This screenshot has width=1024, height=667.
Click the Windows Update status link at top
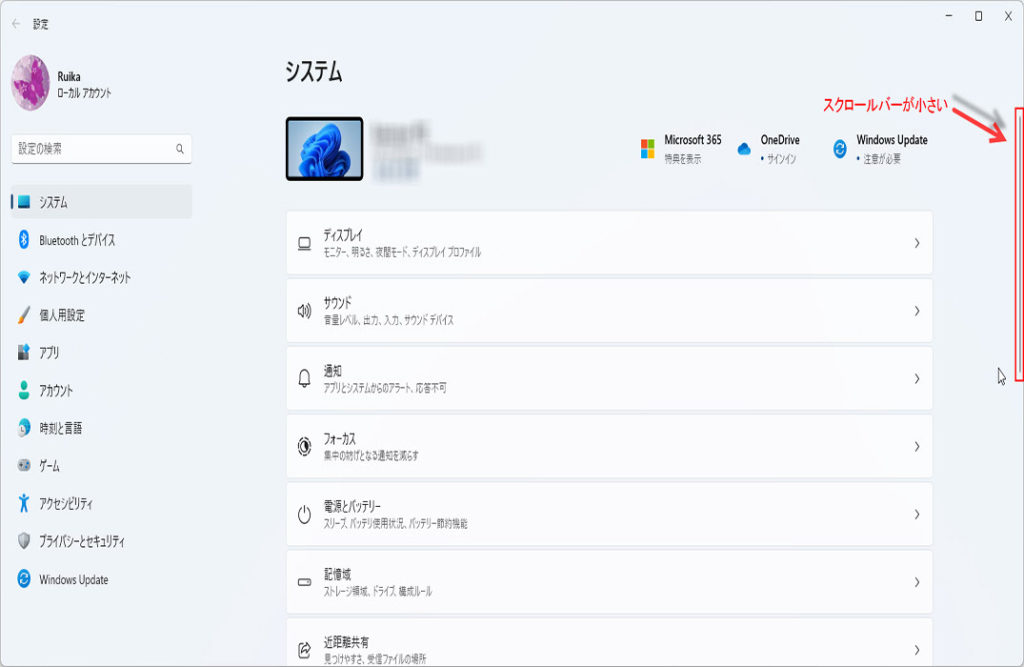tap(880, 149)
